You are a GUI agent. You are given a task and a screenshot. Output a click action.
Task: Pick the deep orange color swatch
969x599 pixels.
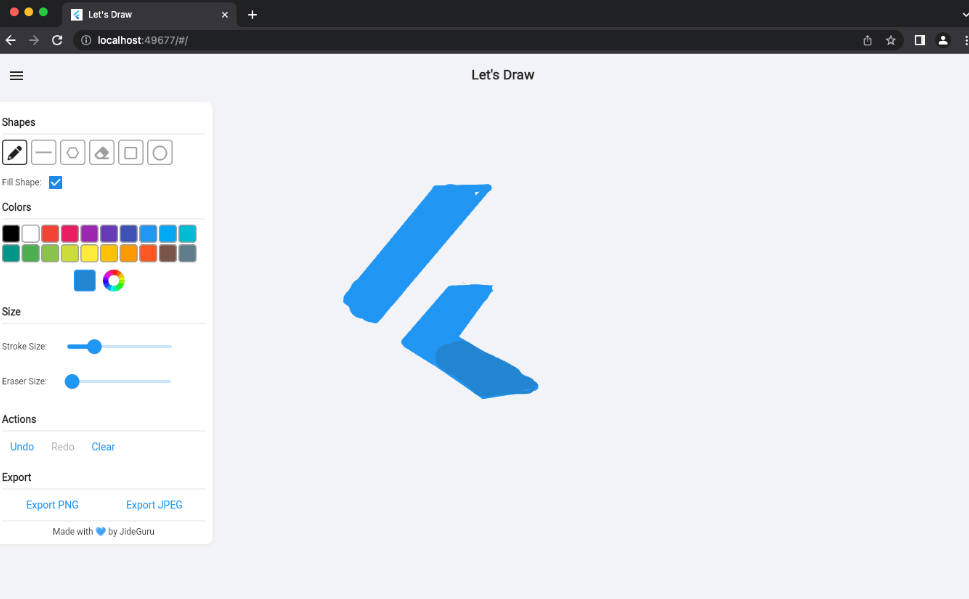point(148,253)
